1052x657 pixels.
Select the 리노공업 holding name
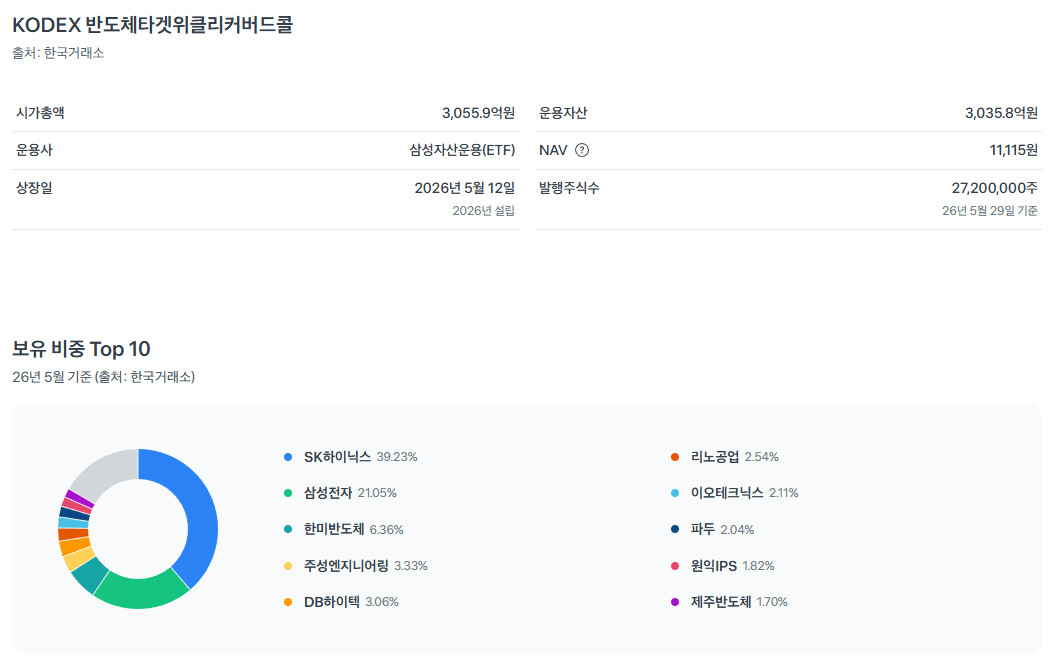(x=715, y=457)
